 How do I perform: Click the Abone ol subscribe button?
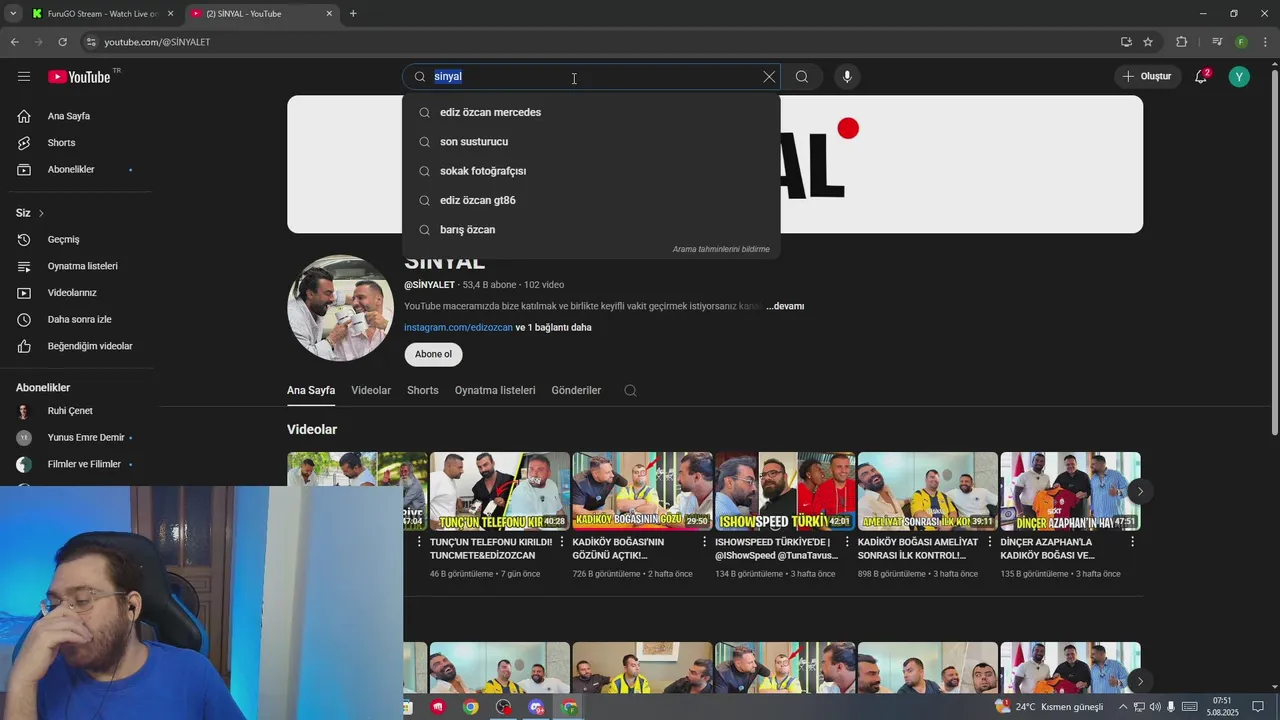433,354
